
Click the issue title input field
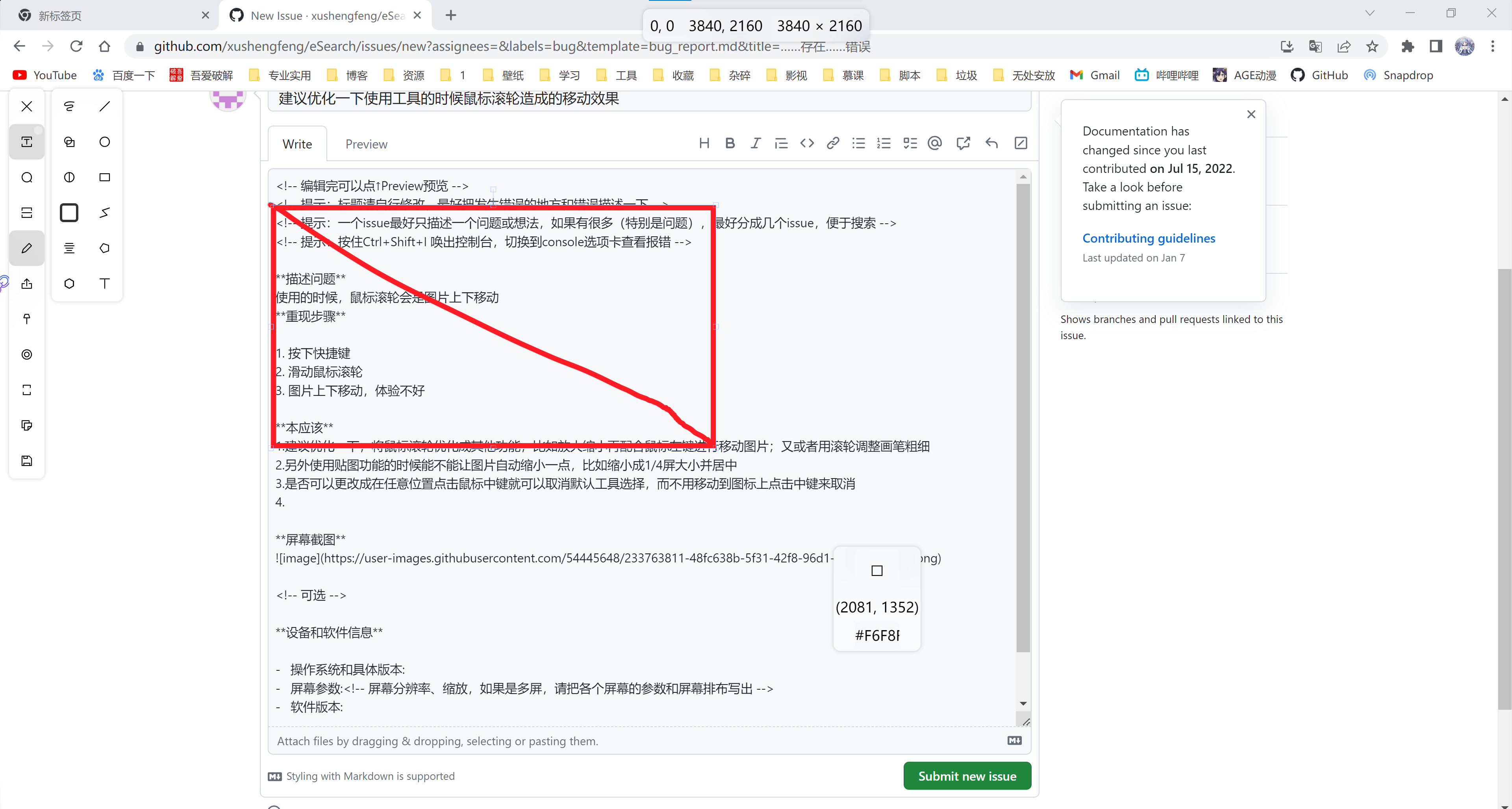click(x=649, y=99)
